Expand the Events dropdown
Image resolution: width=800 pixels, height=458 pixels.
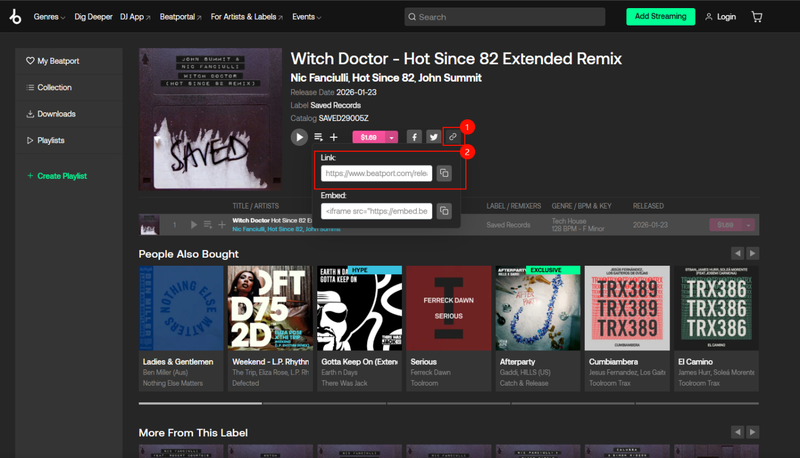click(307, 17)
